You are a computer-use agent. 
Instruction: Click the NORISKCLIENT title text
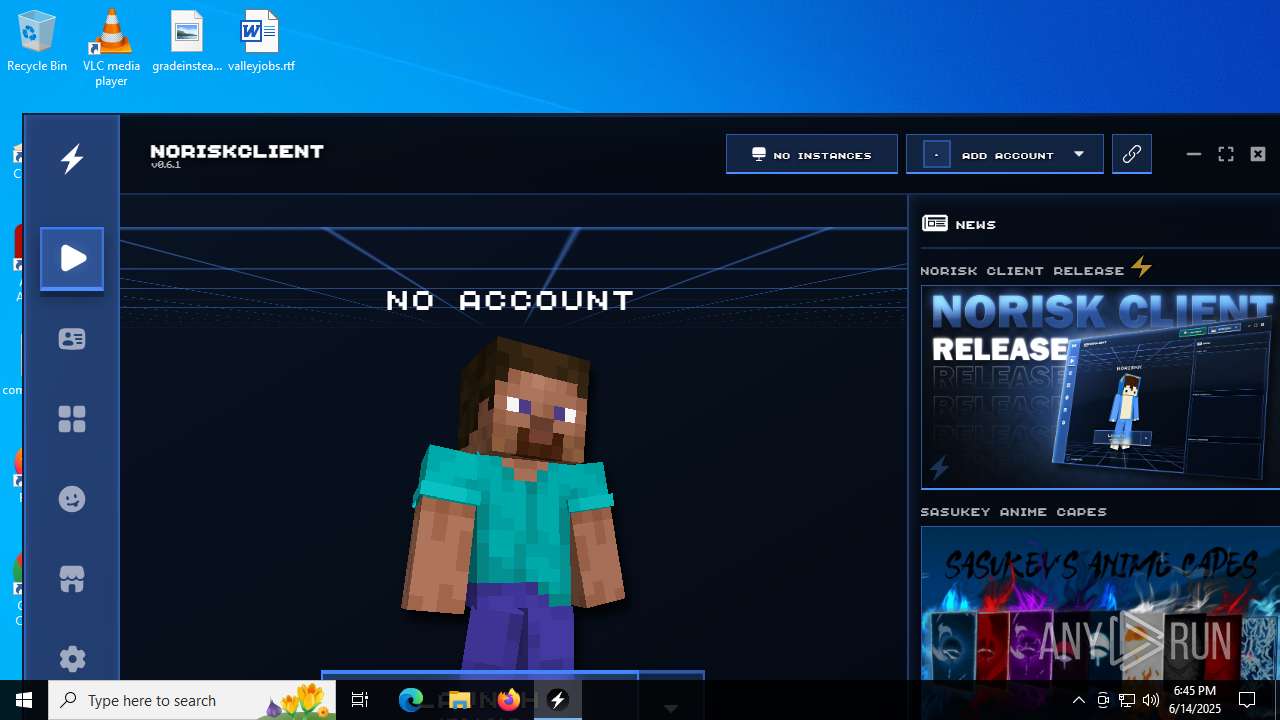[237, 151]
